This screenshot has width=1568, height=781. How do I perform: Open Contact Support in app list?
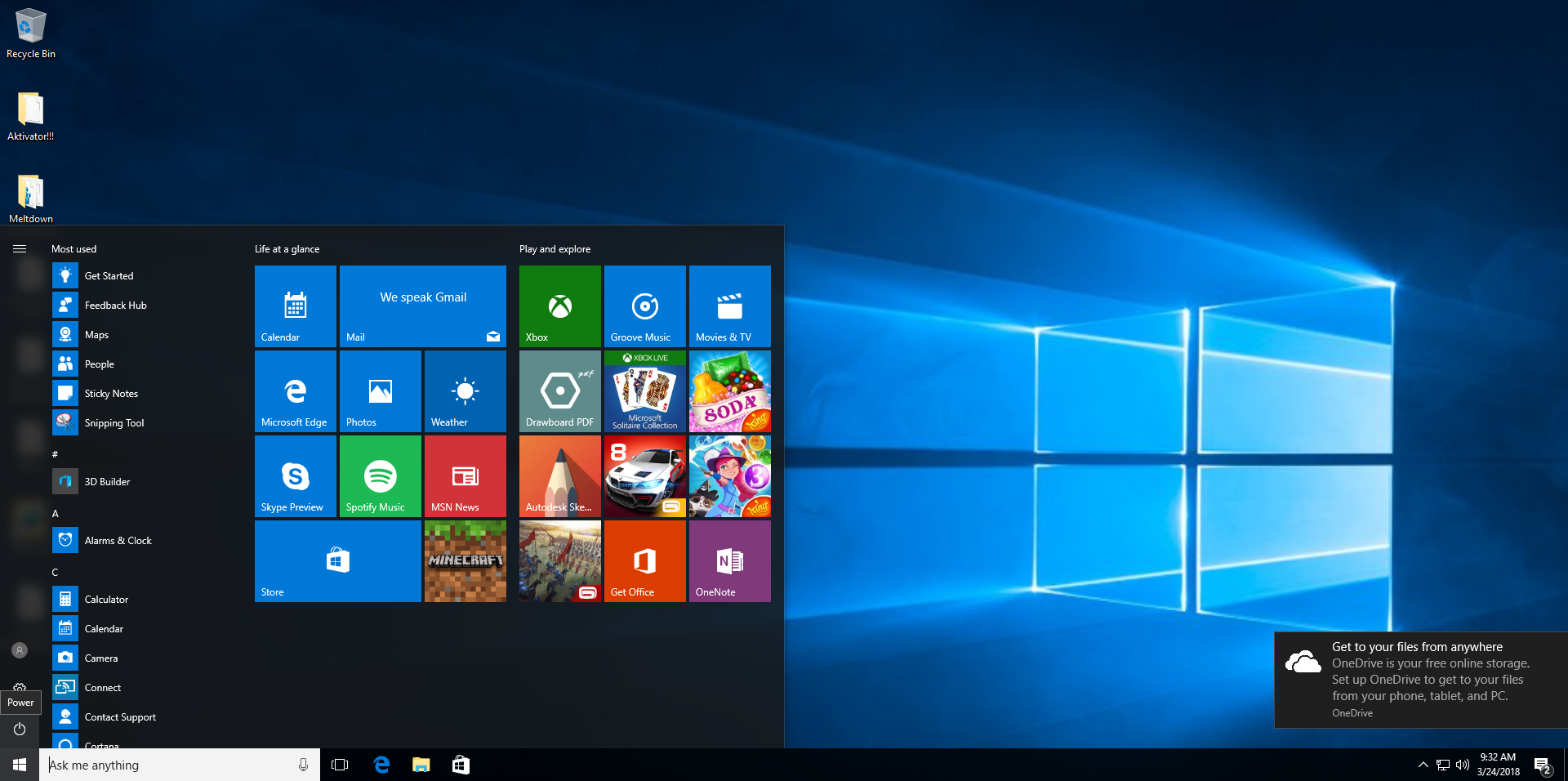pos(144,717)
